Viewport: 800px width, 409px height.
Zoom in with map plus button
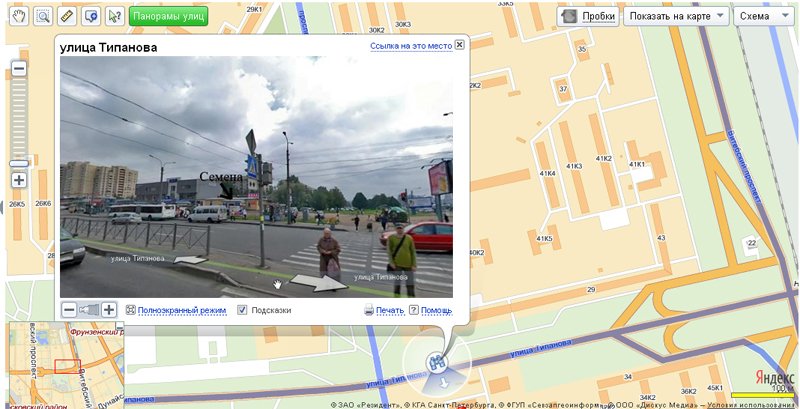coord(19,180)
